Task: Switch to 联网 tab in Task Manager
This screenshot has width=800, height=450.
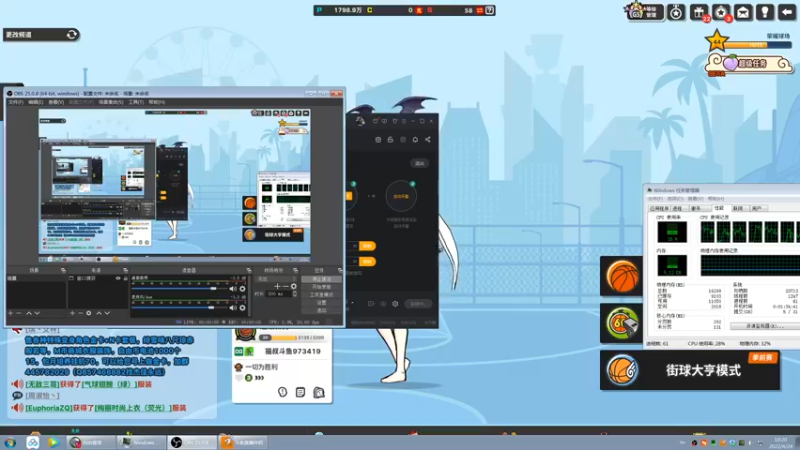Action: pos(738,208)
